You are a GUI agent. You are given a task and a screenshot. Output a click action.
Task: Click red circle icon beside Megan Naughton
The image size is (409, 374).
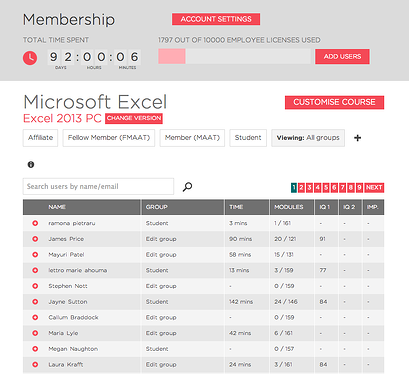pyautogui.click(x=35, y=349)
